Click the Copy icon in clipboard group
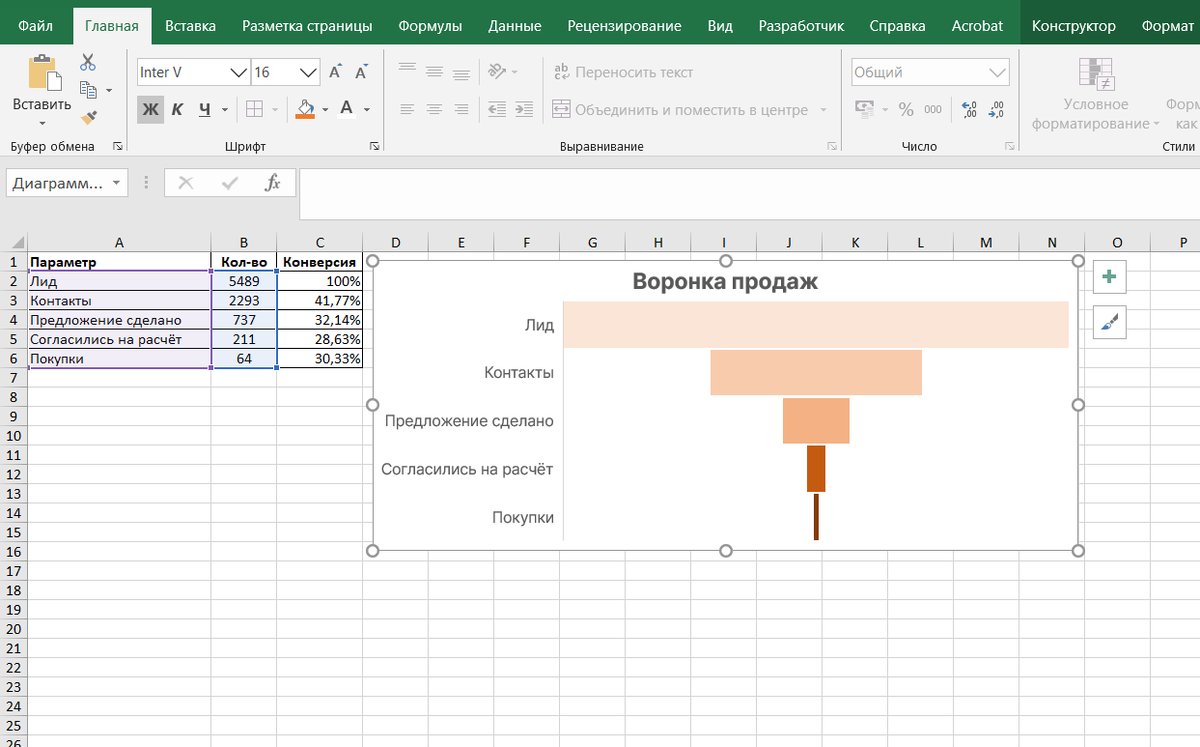Viewport: 1200px width, 747px height. click(88, 90)
